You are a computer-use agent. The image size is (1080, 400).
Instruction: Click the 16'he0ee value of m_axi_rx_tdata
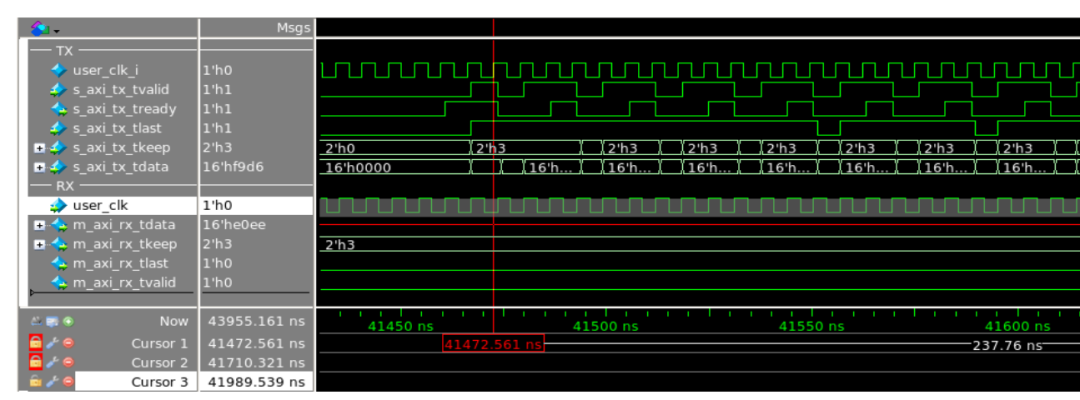tap(235, 224)
